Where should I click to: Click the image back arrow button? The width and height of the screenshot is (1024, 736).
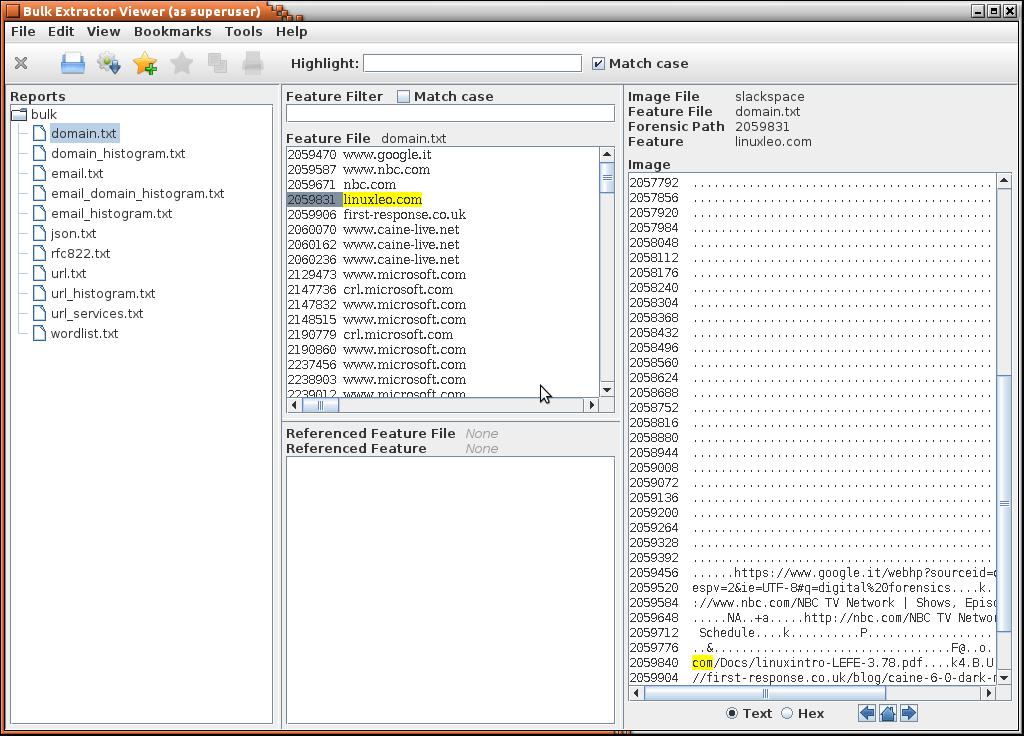867,713
